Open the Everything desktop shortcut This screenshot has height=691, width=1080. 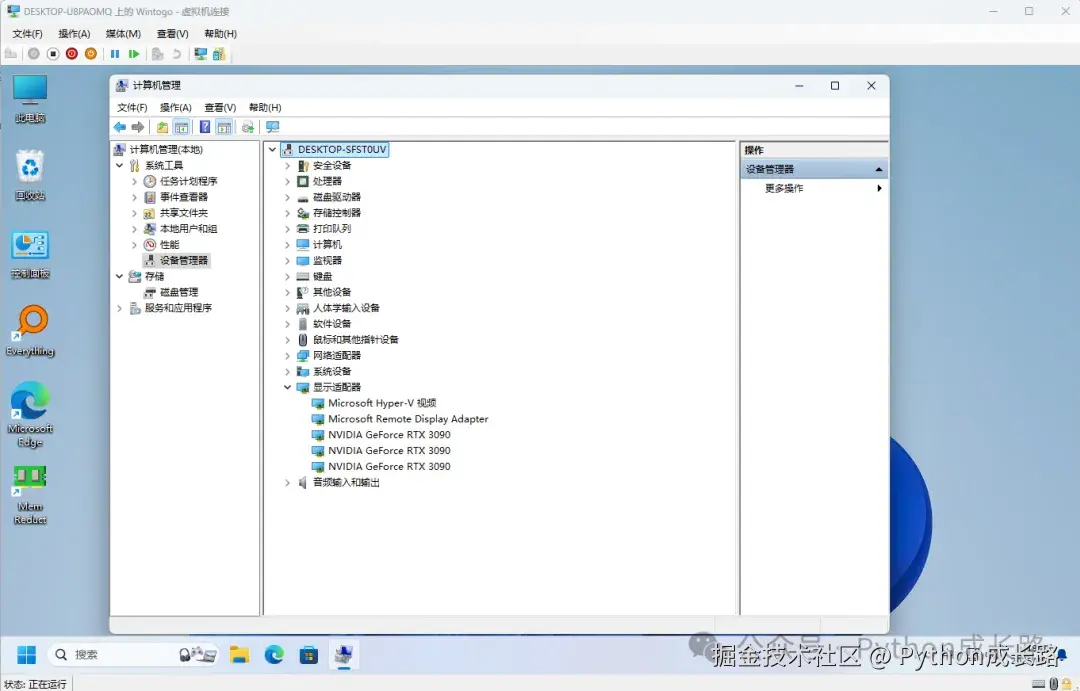(30, 331)
